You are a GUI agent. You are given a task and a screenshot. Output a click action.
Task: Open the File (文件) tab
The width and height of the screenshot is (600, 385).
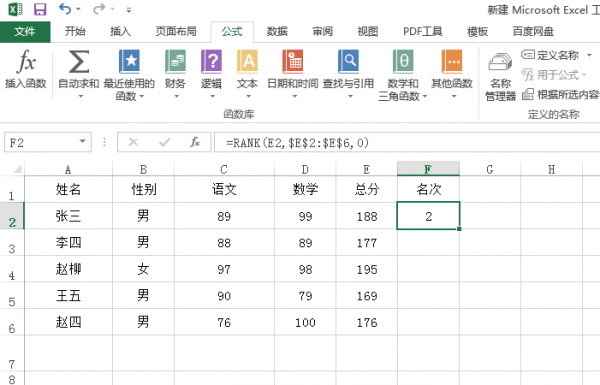(x=25, y=32)
